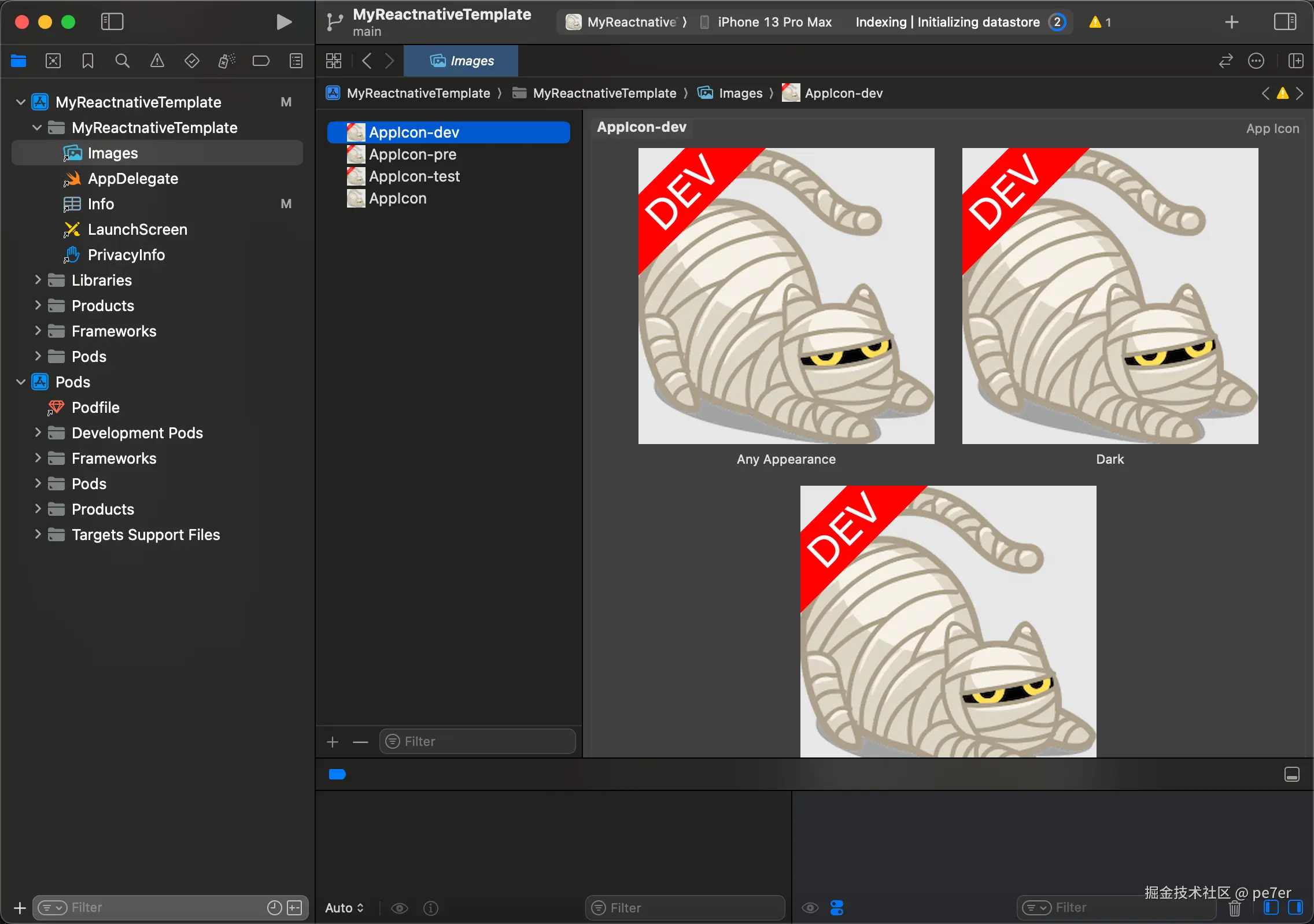Toggle the left navigator sidebar

[x=112, y=22]
